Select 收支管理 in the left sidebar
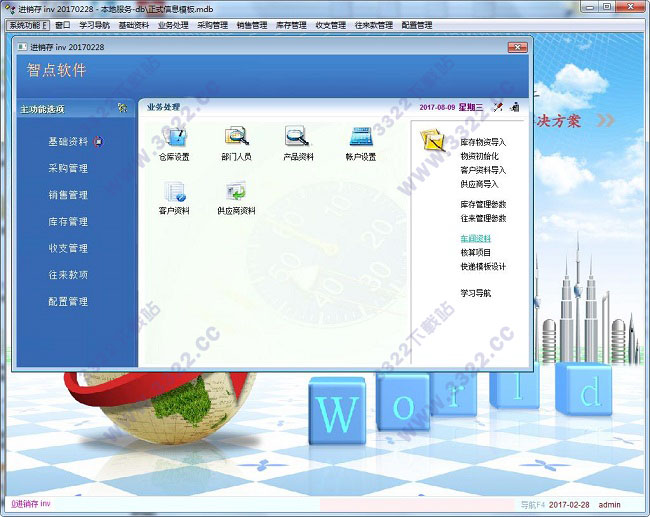 (68, 248)
